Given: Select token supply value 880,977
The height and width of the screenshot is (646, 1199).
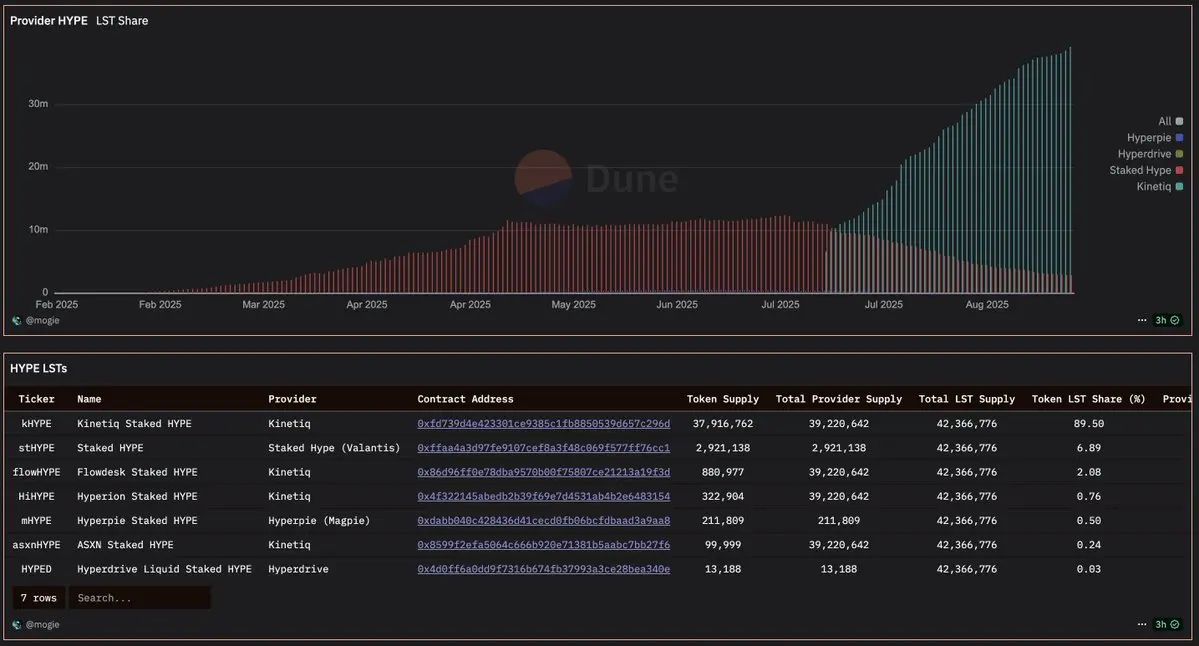Looking at the screenshot, I should 723,472.
